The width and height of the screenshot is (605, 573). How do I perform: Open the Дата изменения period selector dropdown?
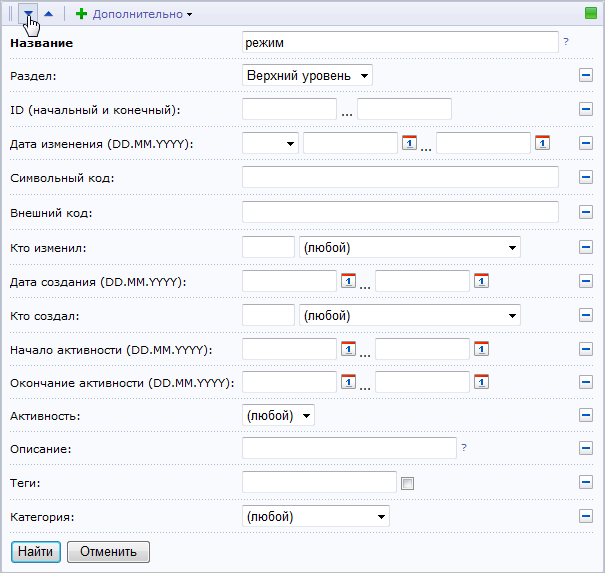pos(271,143)
